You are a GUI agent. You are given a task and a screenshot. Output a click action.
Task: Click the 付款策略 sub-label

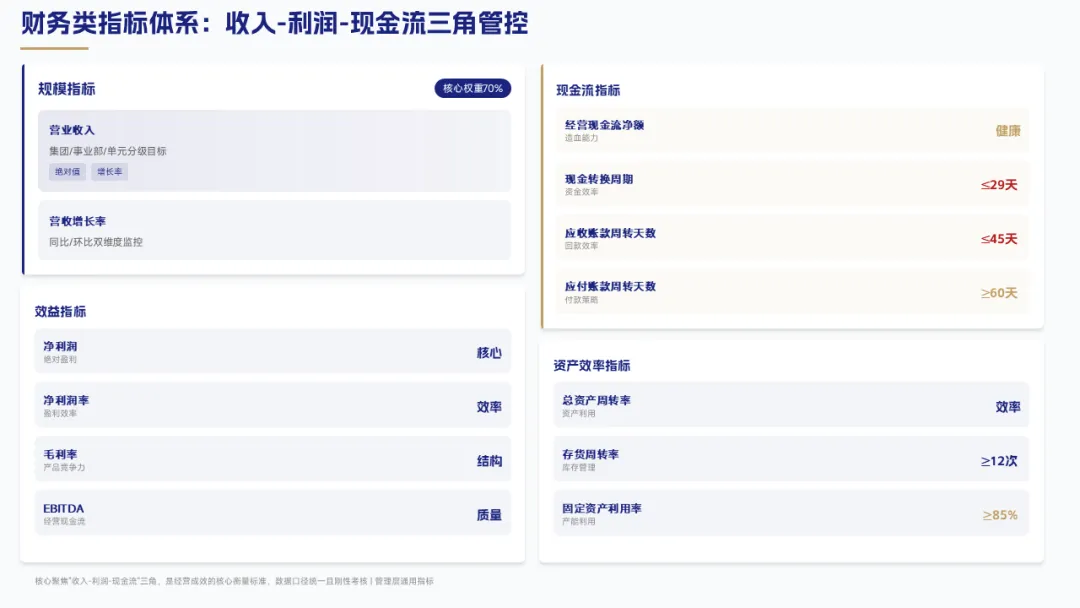click(581, 300)
